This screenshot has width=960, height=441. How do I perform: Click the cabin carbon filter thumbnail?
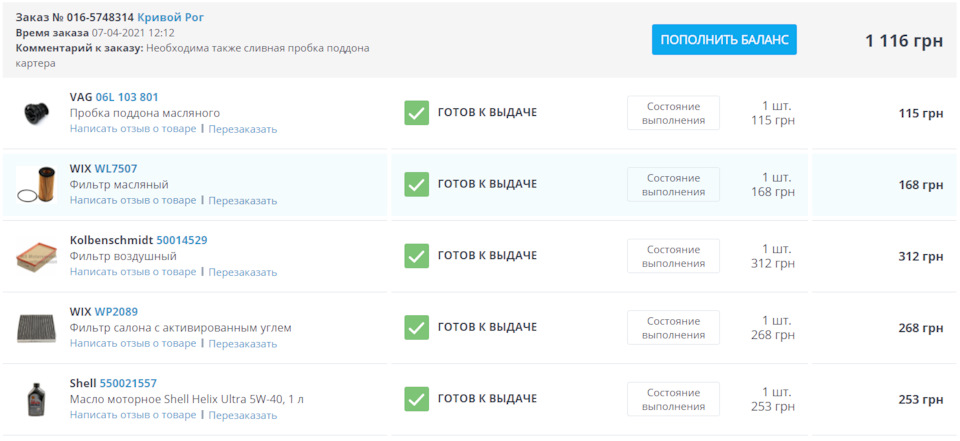click(36, 328)
